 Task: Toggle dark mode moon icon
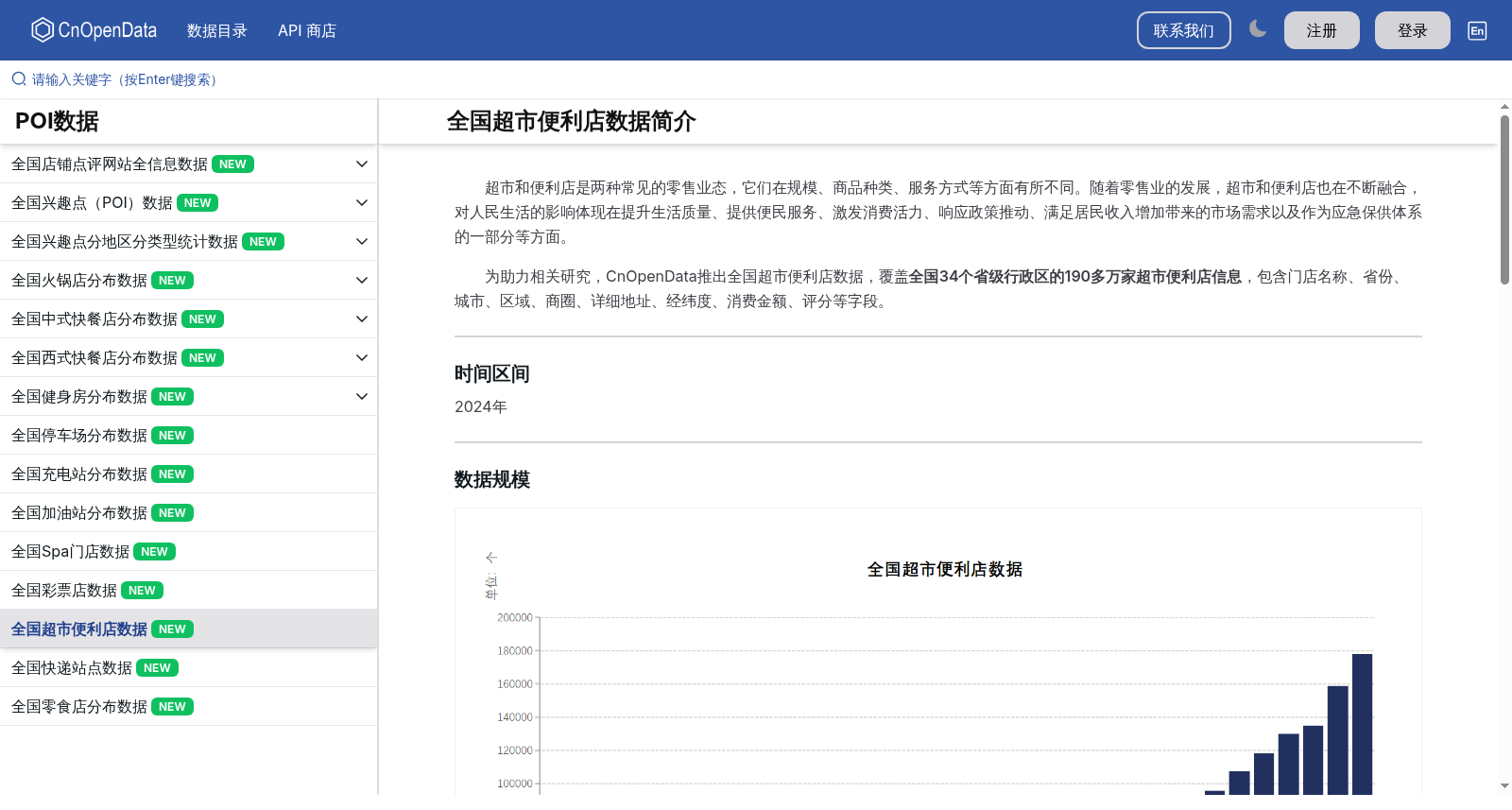pyautogui.click(x=1258, y=29)
